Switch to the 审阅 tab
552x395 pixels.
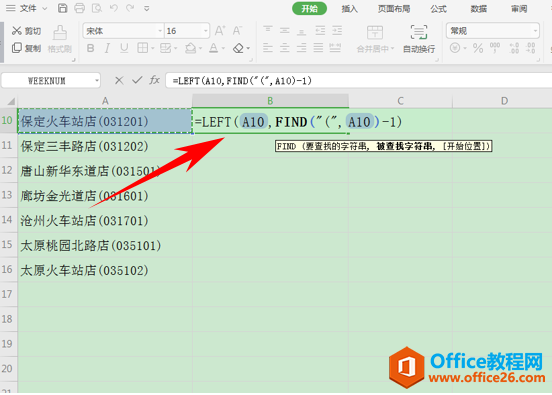pos(519,8)
